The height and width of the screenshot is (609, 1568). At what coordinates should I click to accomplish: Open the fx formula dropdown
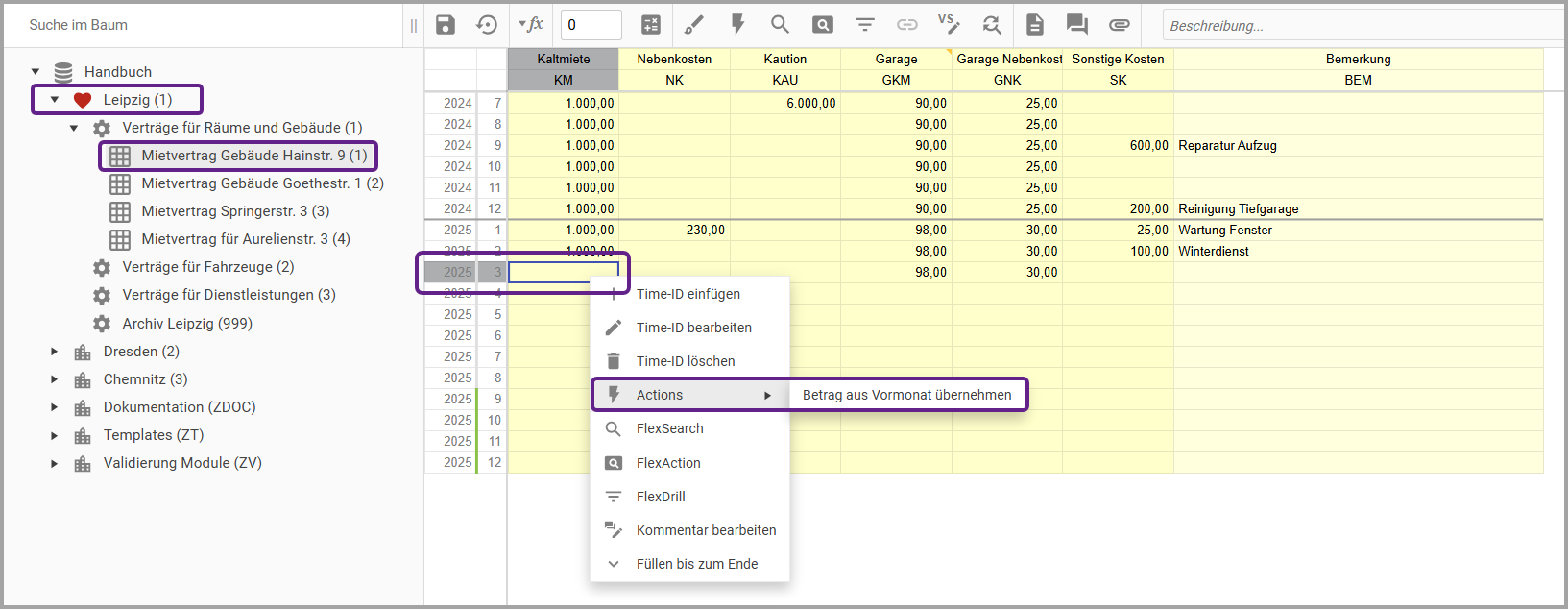click(x=531, y=25)
